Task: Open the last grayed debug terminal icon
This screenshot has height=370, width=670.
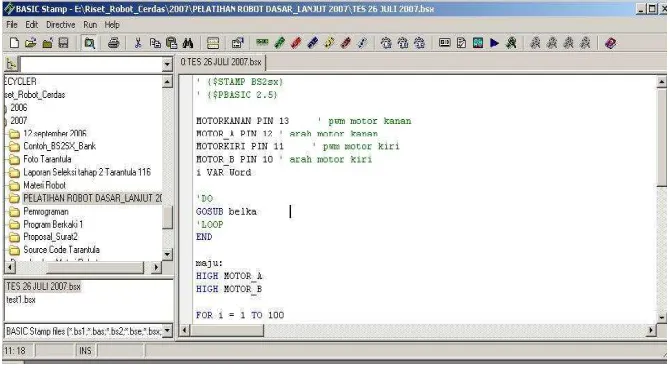Action: click(x=585, y=43)
